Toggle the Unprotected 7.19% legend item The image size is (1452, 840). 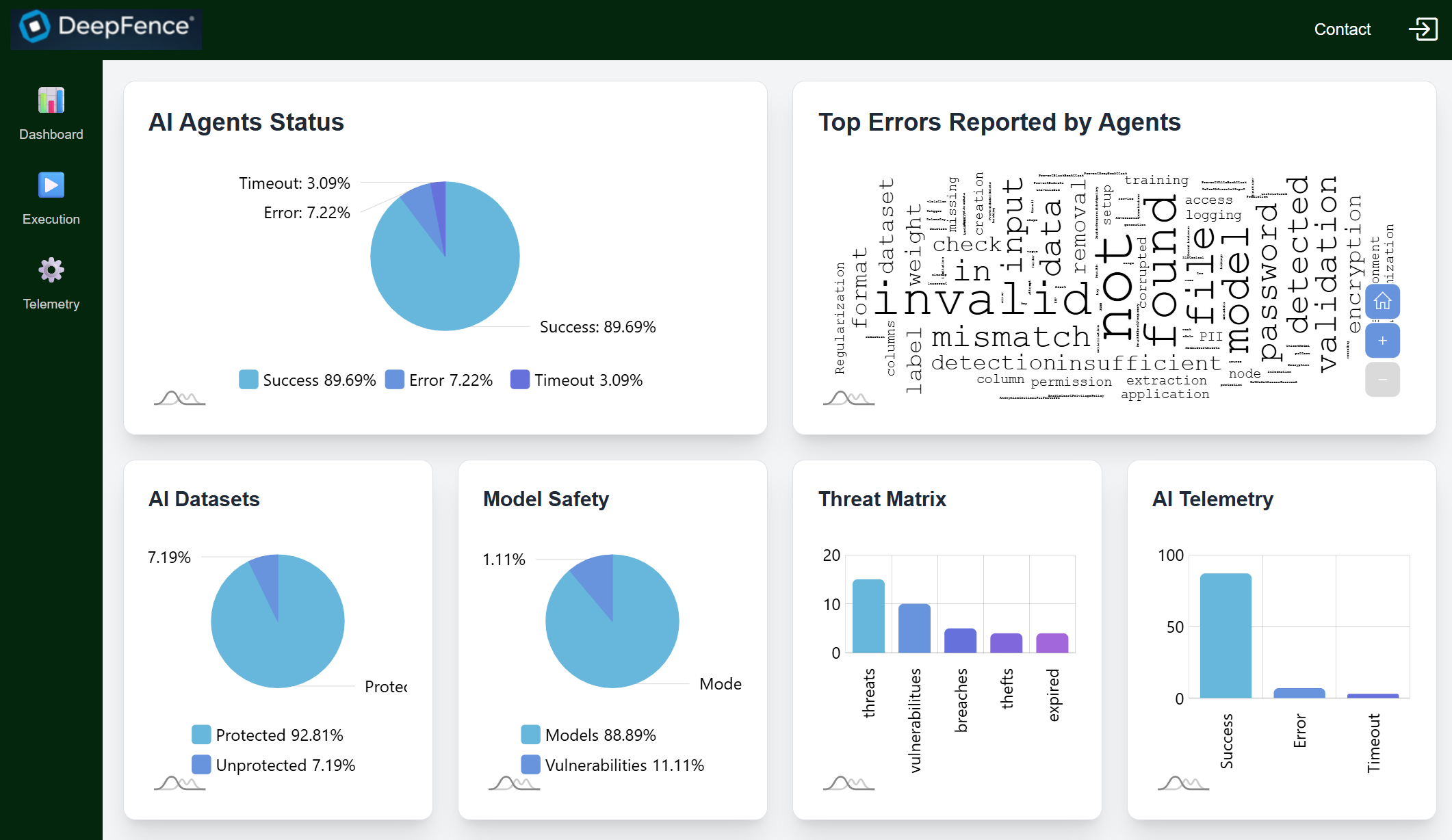coord(273,765)
